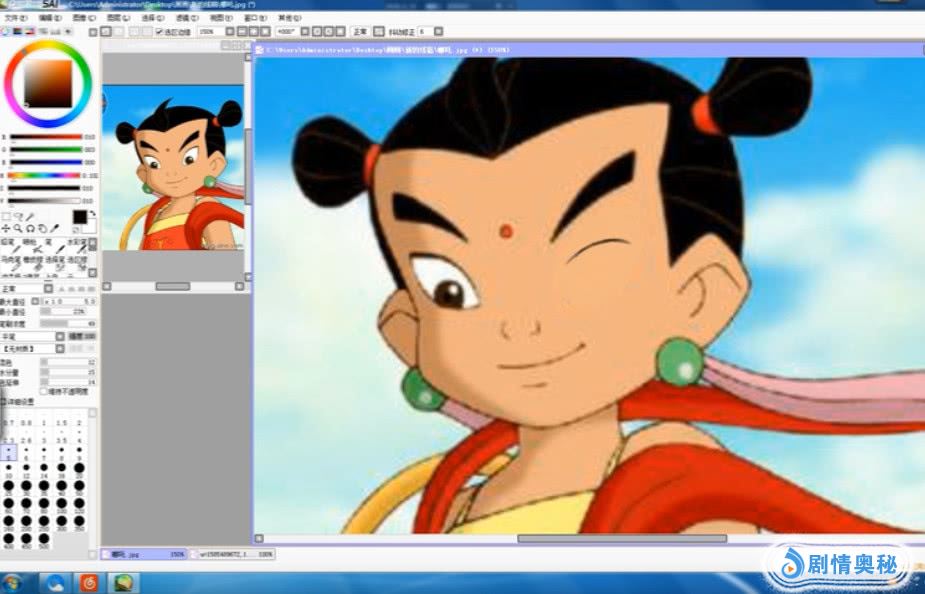Toggle the 选区边缘 checkbox in toolbar
This screenshot has height=594, width=925.
pos(158,32)
